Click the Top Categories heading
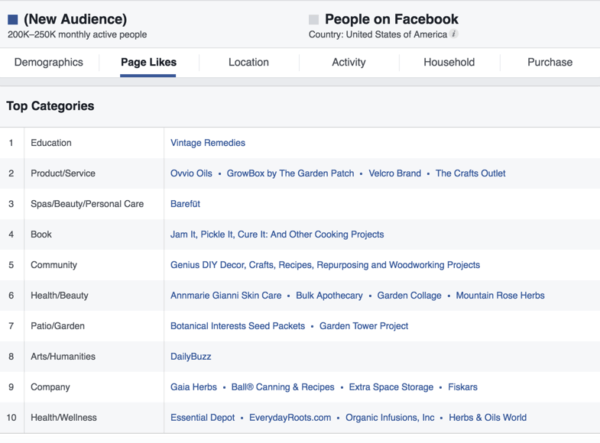The height and width of the screenshot is (443, 600). (x=50, y=106)
